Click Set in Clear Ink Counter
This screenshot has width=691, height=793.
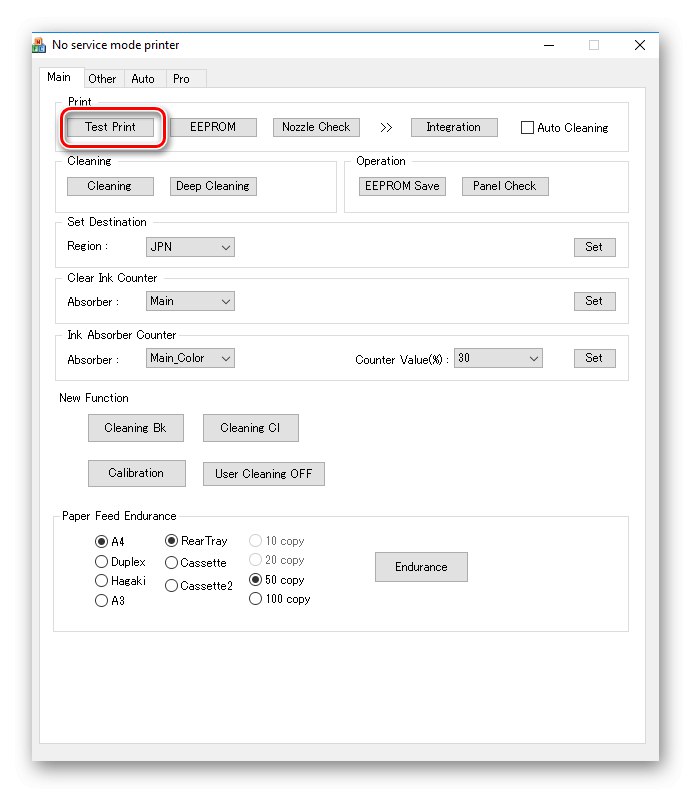tap(594, 301)
